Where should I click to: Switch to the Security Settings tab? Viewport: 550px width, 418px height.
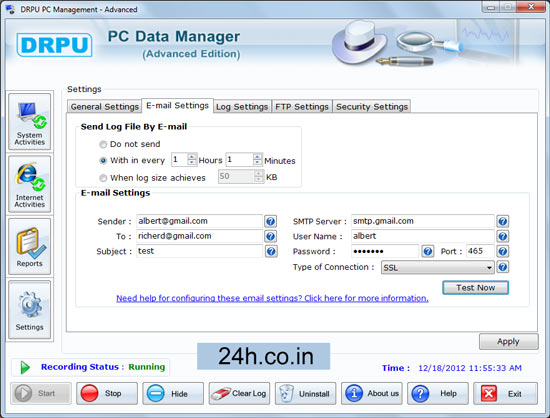(372, 107)
